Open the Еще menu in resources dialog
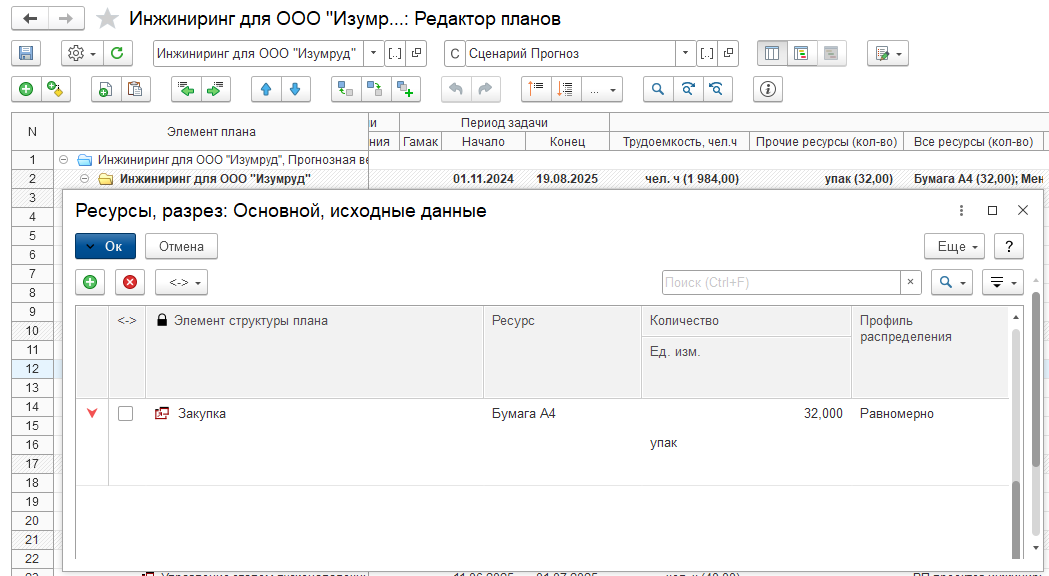Image resolution: width=1049 pixels, height=576 pixels. [x=957, y=246]
